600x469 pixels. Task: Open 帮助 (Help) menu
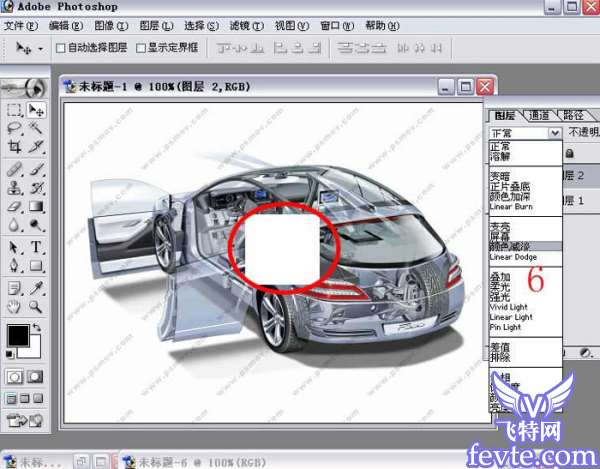coord(382,26)
